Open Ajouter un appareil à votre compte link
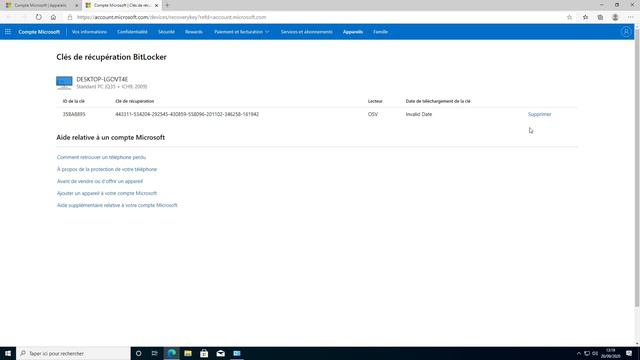 pyautogui.click(x=107, y=193)
